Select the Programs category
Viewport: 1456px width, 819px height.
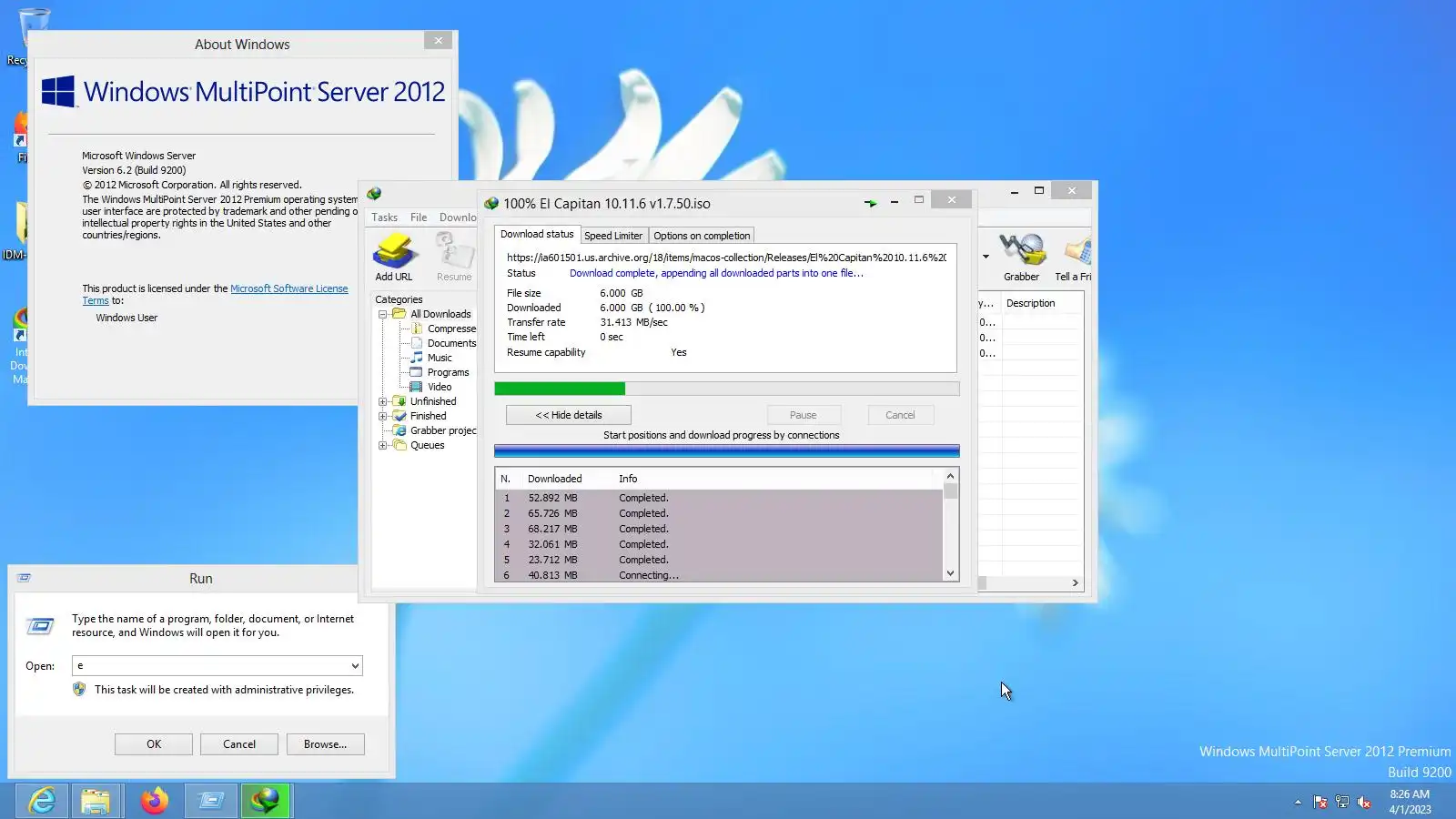(449, 372)
